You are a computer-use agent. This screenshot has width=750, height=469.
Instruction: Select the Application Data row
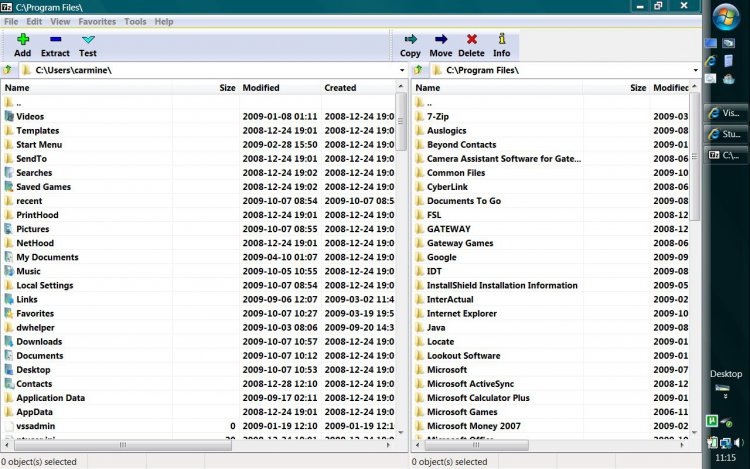(198, 398)
